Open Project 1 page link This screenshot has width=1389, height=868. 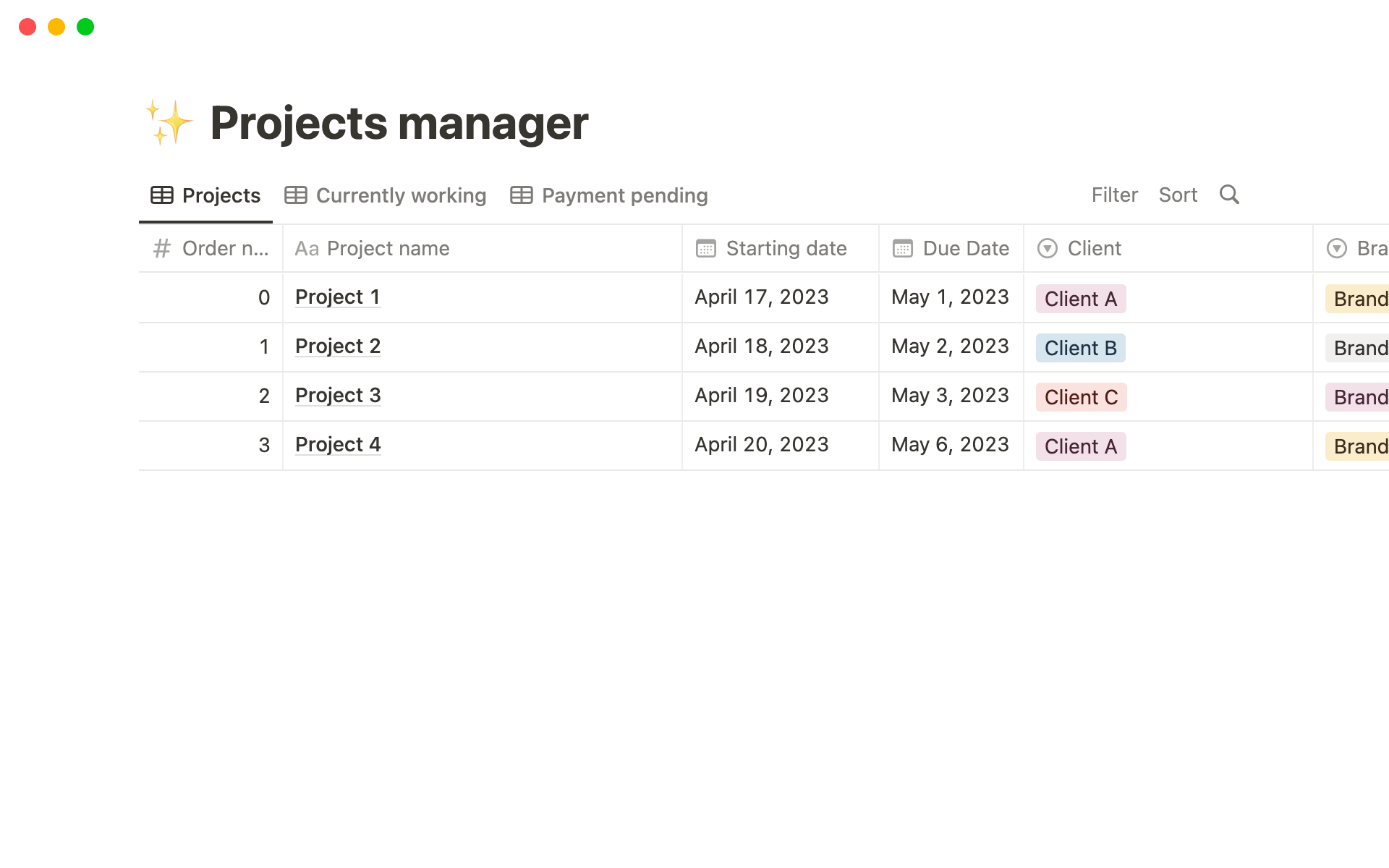pos(337,297)
